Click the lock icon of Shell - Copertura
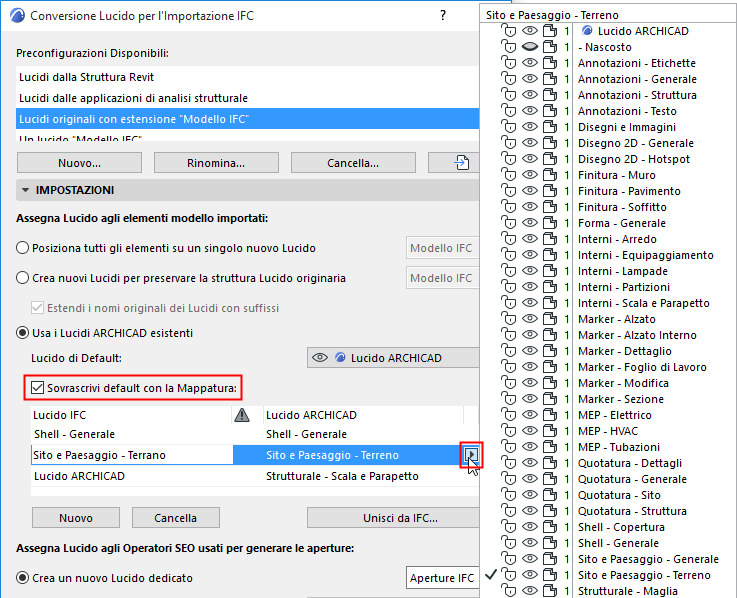The height and width of the screenshot is (598, 737). pyautogui.click(x=509, y=526)
